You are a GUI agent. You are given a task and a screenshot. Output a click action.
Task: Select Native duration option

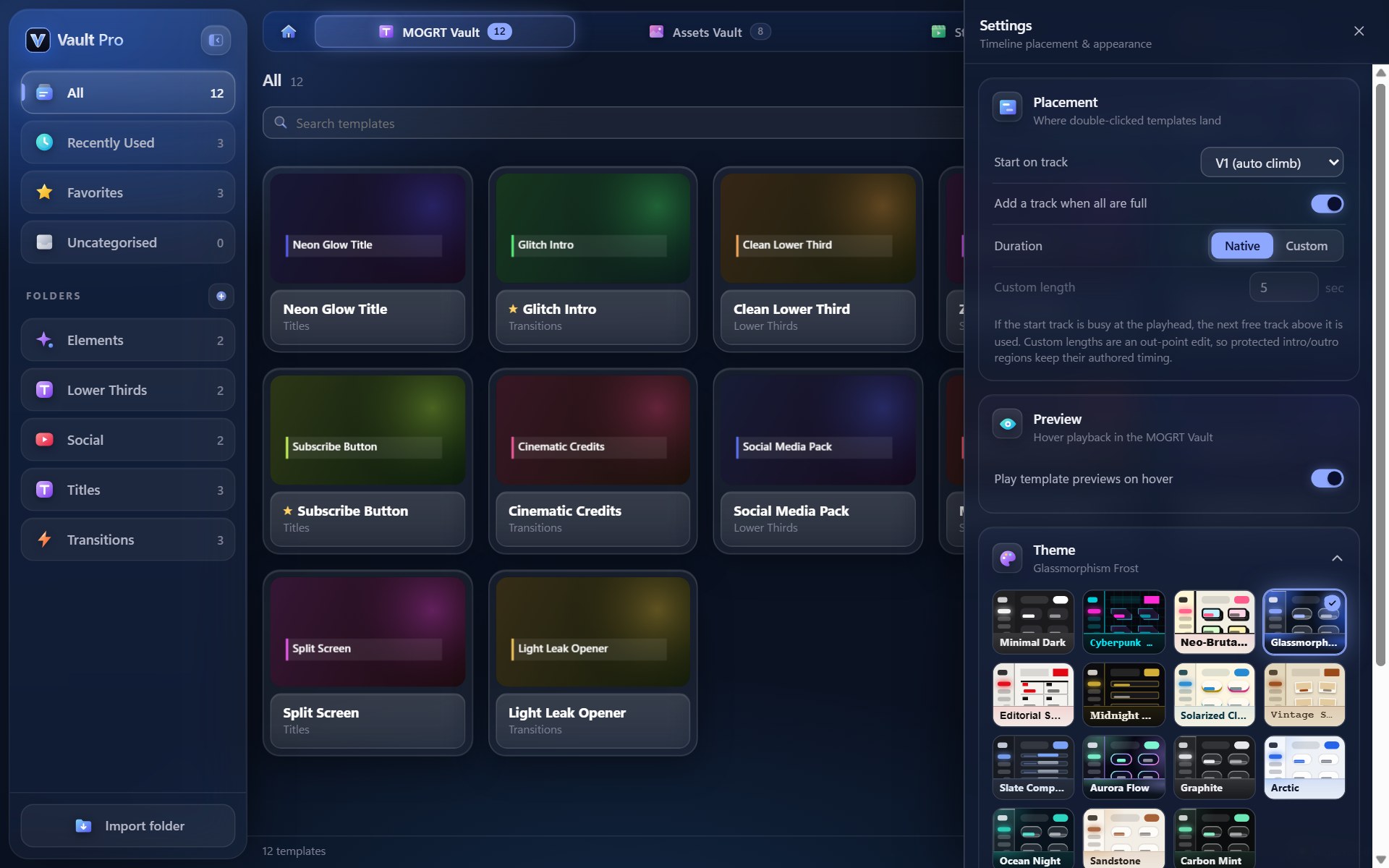click(1242, 246)
